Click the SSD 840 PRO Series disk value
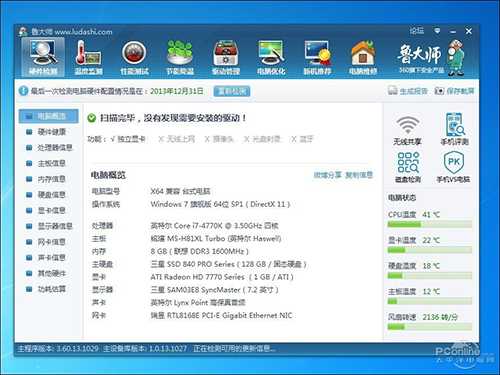Image resolution: width=500 pixels, height=375 pixels. pyautogui.click(x=228, y=264)
